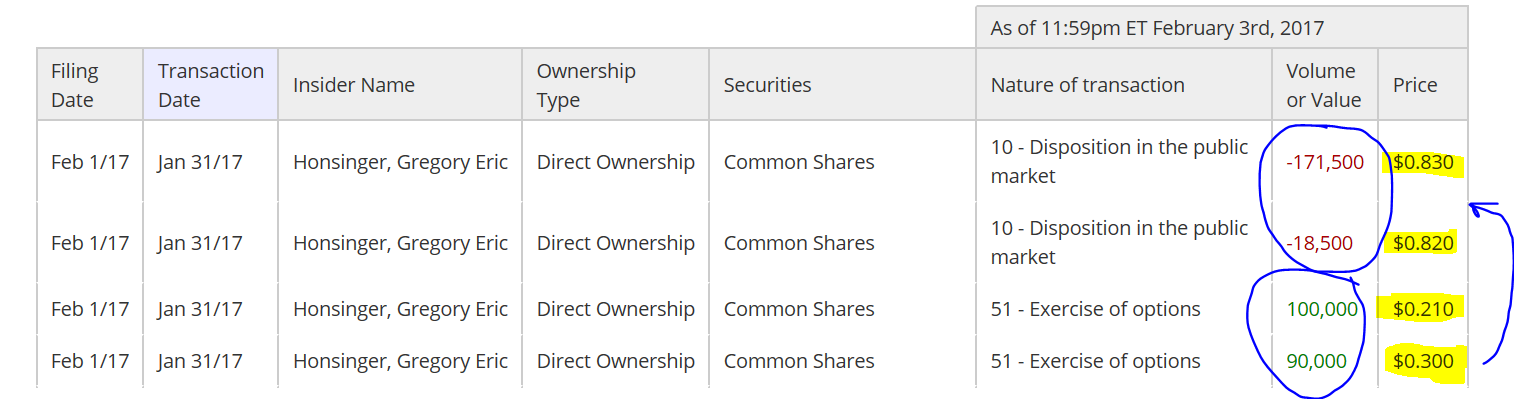The width and height of the screenshot is (1514, 399).
Task: Select the 90,000 volume cell
Action: click(x=1317, y=361)
